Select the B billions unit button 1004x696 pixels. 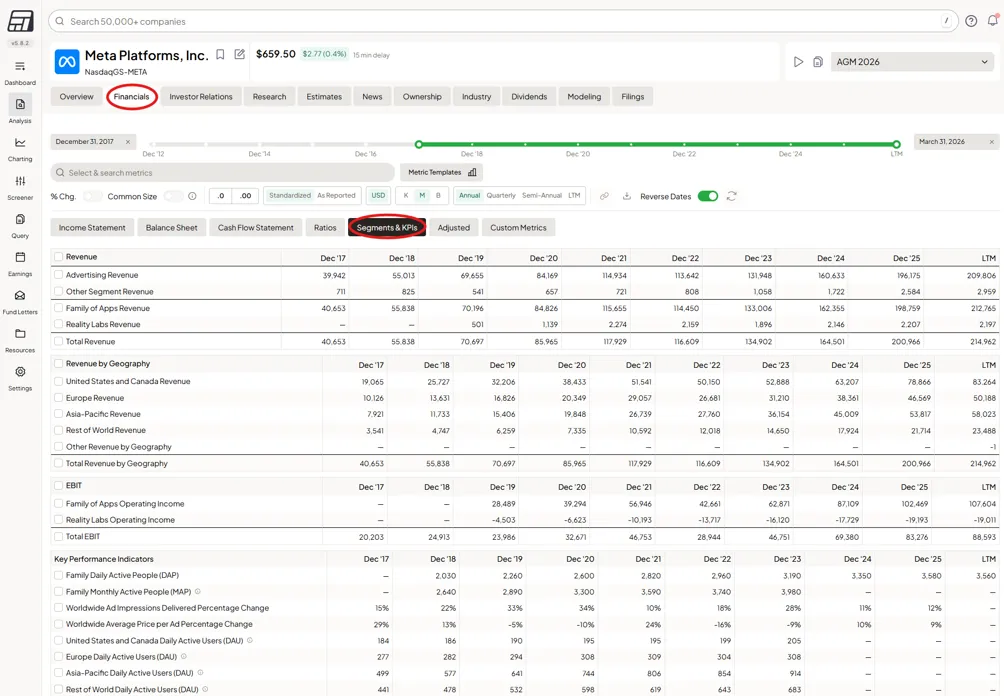439,196
